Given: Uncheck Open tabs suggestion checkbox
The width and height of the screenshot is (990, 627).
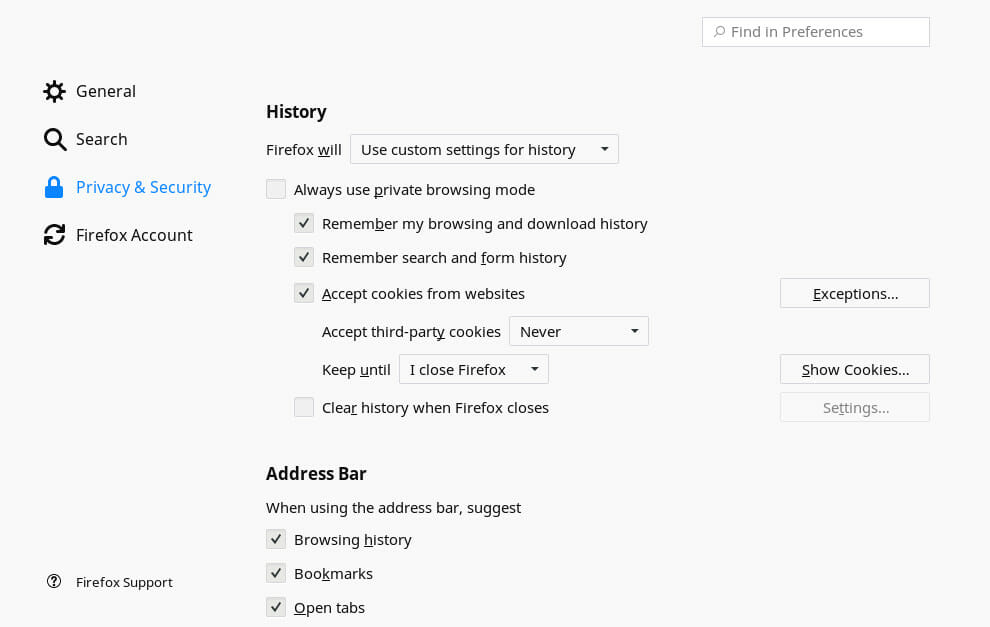Looking at the screenshot, I should (x=276, y=607).
